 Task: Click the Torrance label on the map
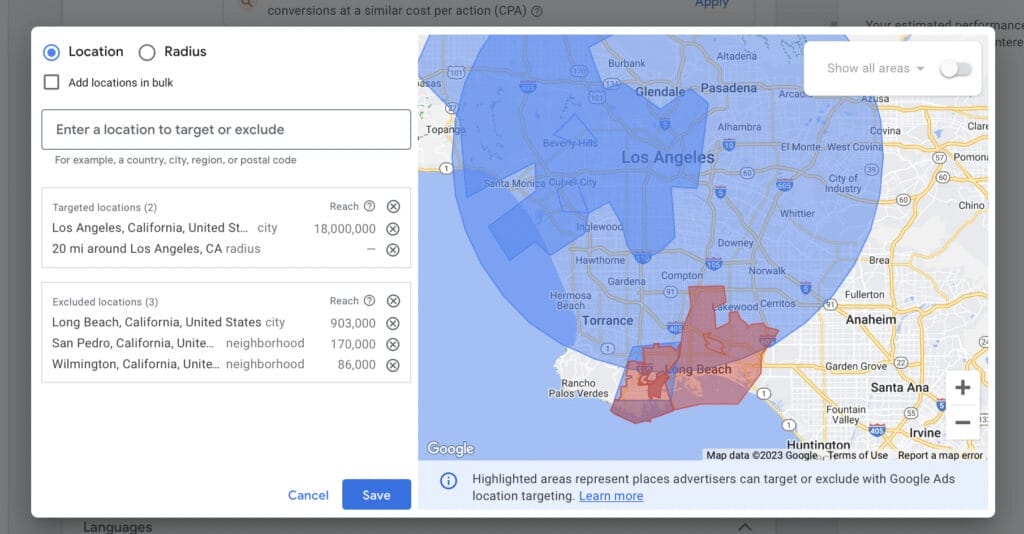click(607, 321)
